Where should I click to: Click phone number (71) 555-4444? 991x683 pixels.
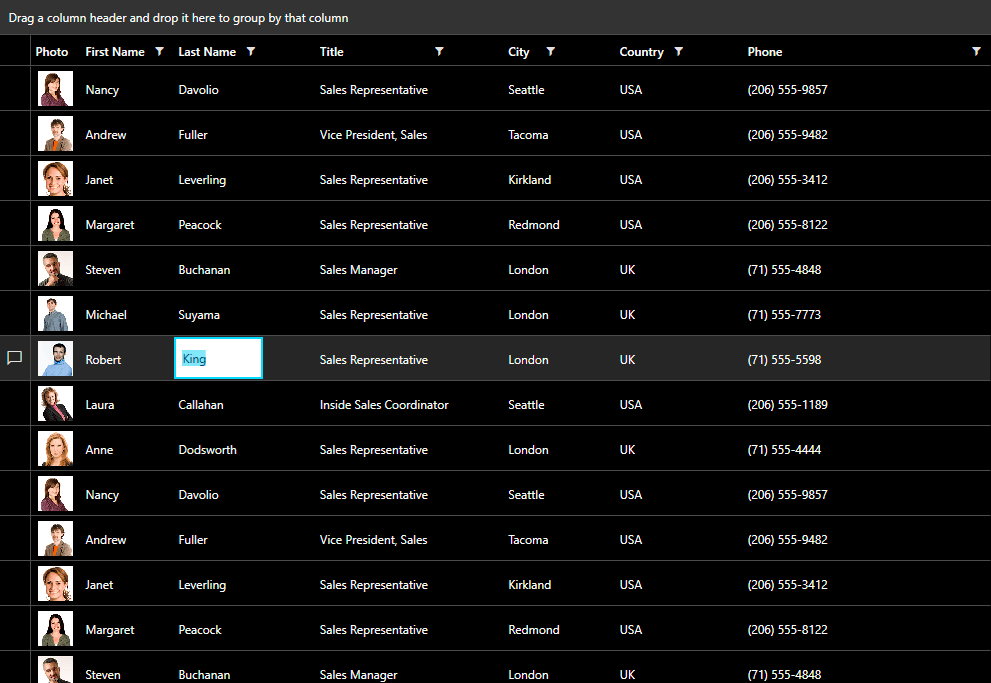click(x=784, y=450)
